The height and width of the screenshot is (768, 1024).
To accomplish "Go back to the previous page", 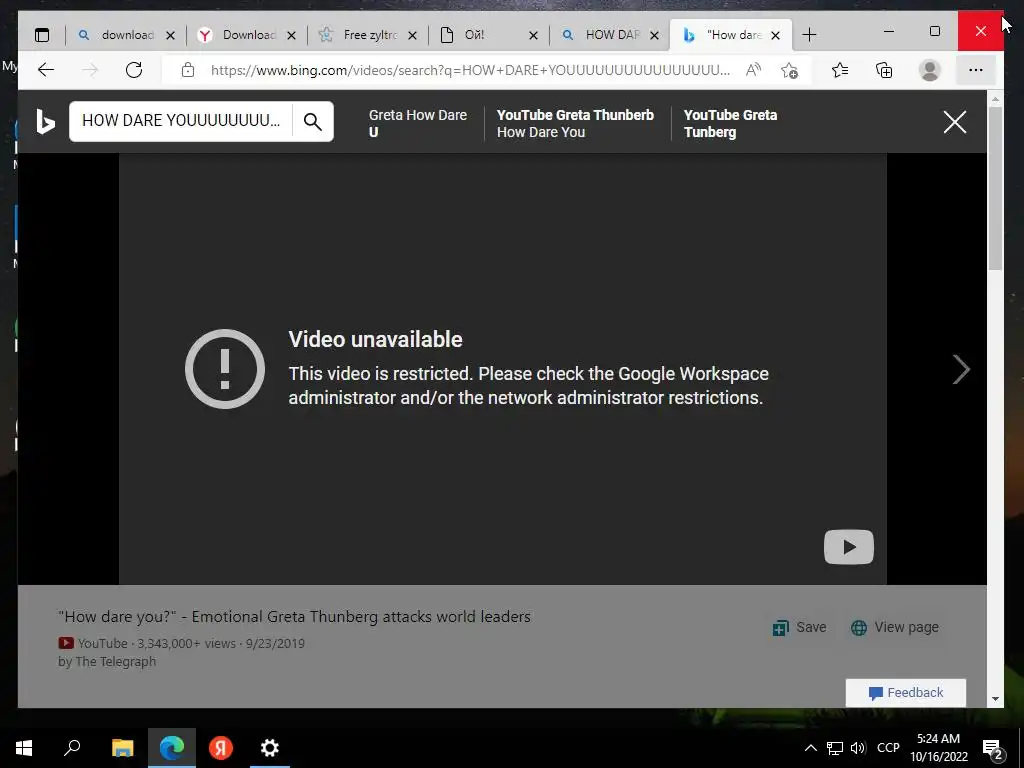I will [x=46, y=70].
